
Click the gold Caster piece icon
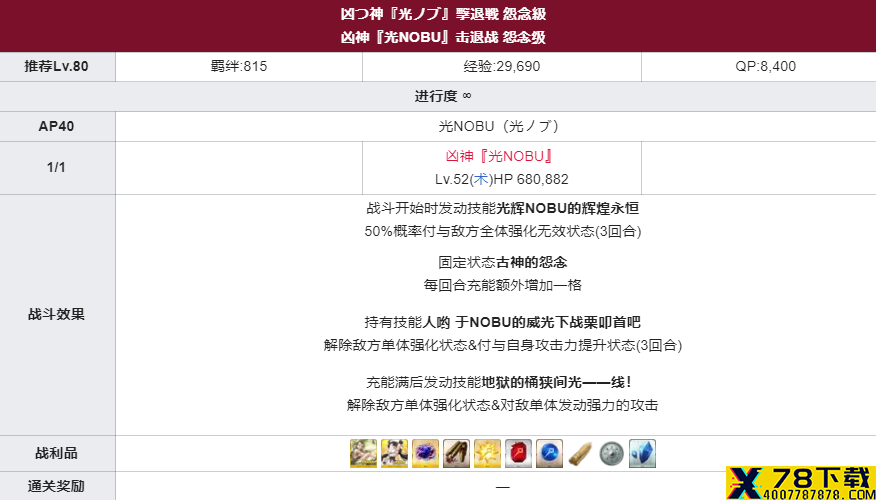click(x=487, y=453)
